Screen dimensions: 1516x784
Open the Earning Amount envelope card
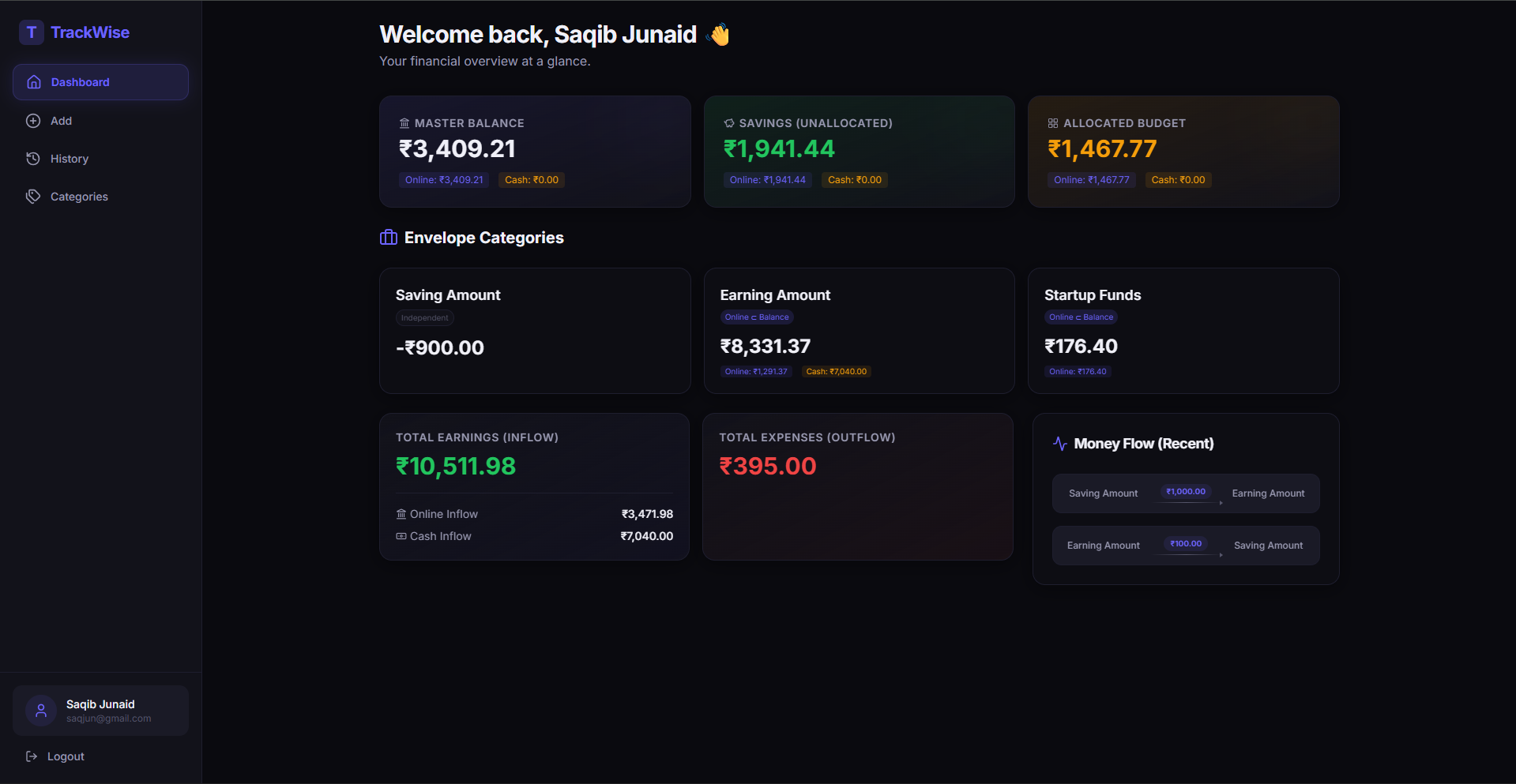point(859,331)
